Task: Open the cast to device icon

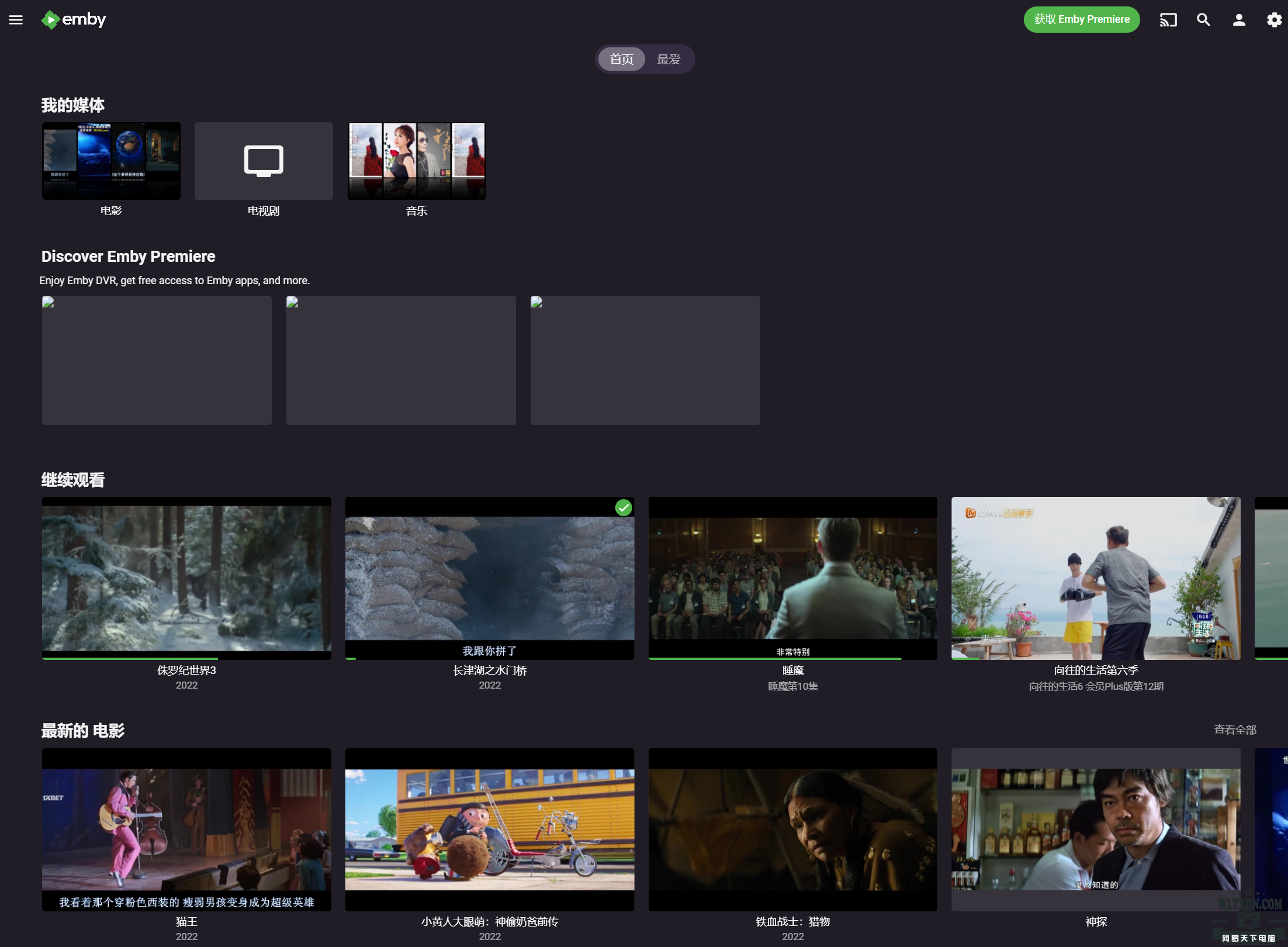Action: [x=1168, y=20]
